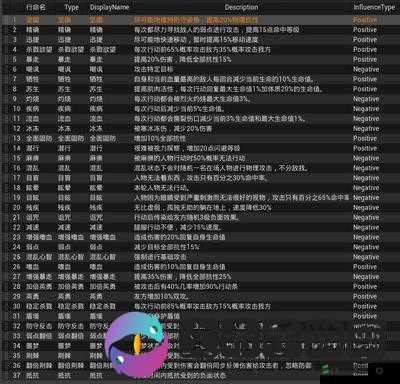Screen dimensions: 400x384
Task: Click description 每次行动后减少当前5%生命值
Action: coord(179,109)
